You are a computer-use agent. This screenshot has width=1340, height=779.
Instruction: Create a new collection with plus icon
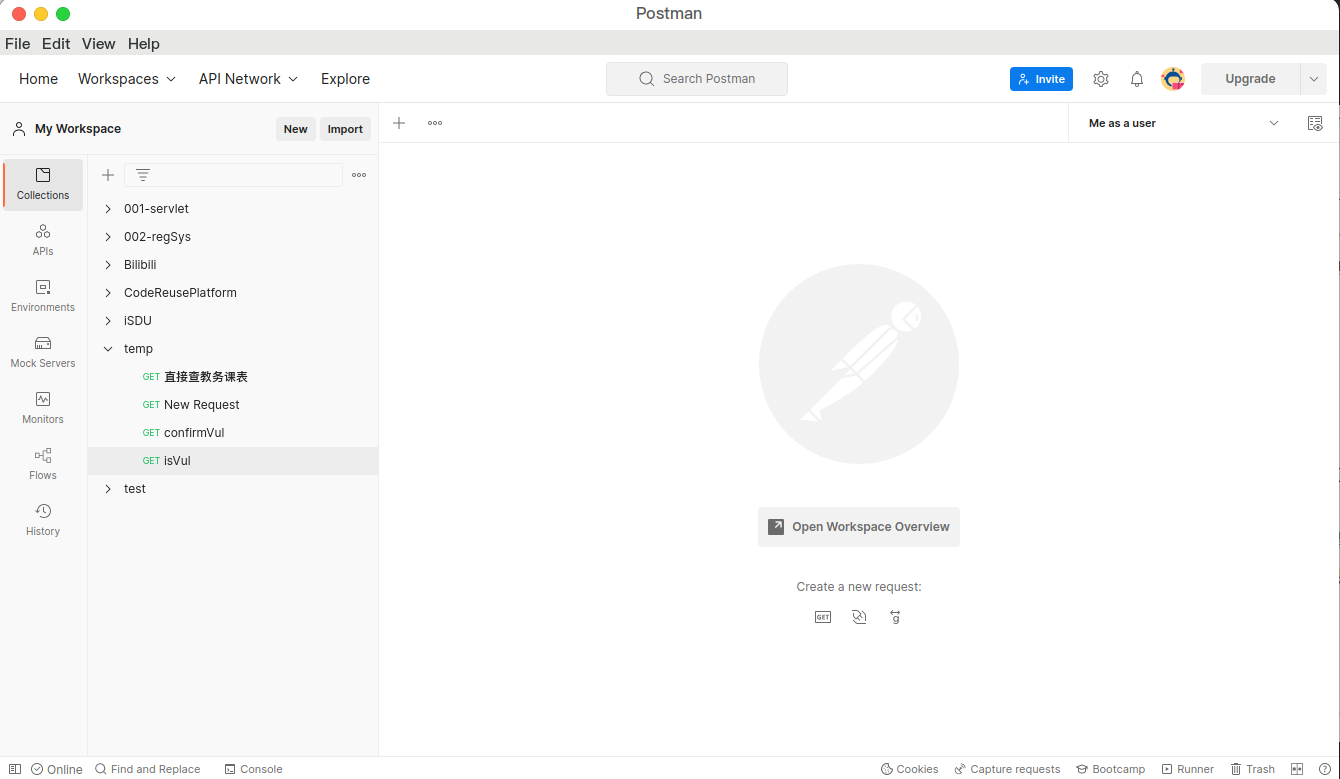pos(108,175)
